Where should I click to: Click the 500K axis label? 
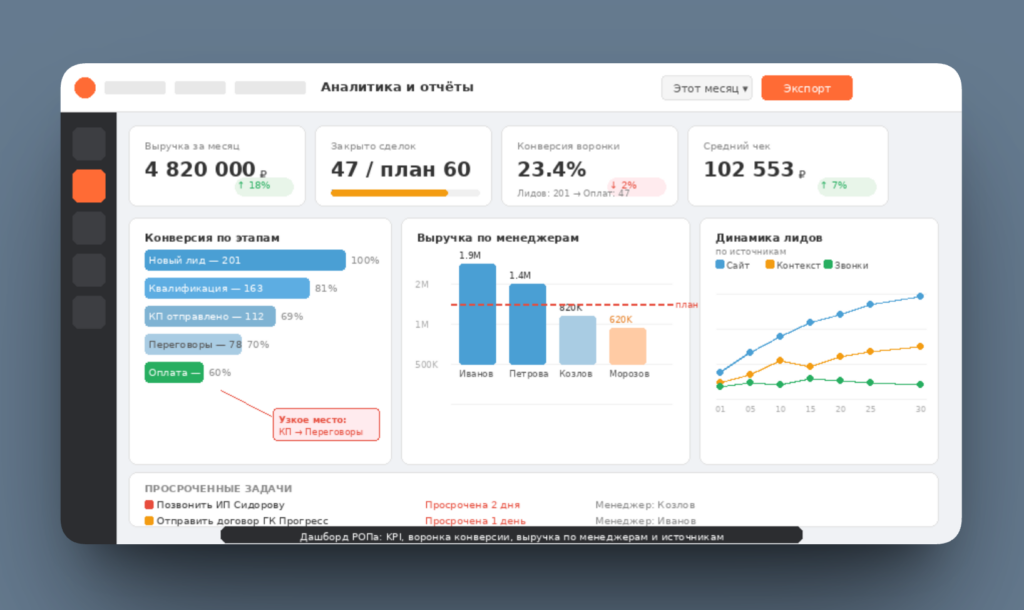pyautogui.click(x=426, y=364)
